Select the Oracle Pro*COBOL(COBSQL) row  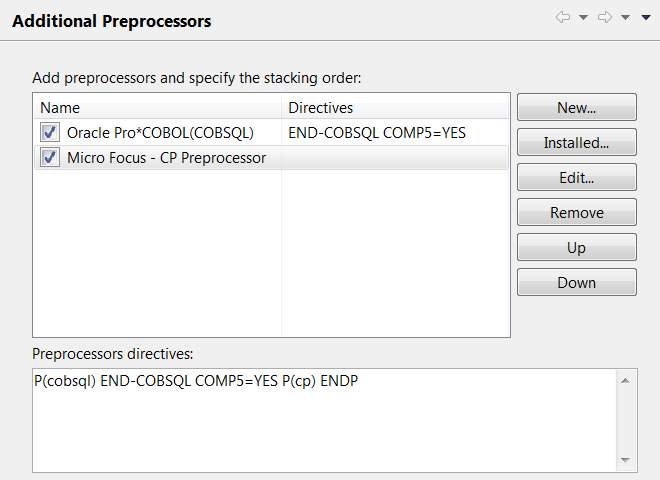pyautogui.click(x=160, y=132)
